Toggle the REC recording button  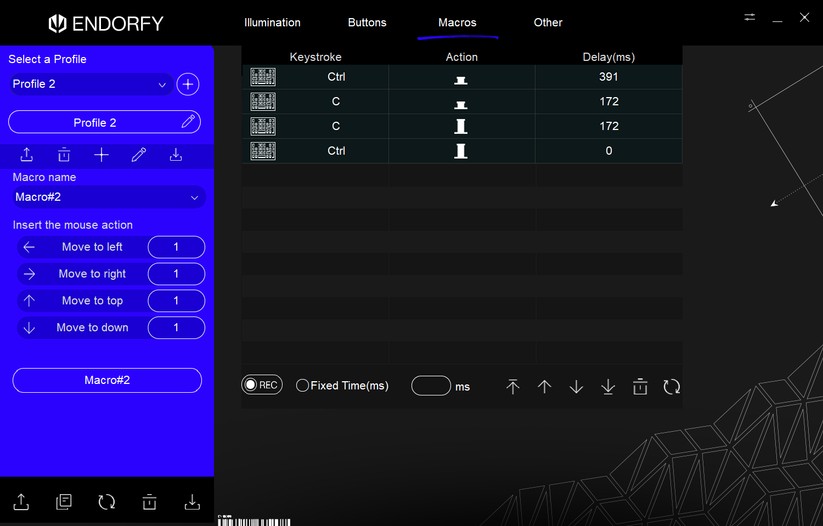coord(262,385)
